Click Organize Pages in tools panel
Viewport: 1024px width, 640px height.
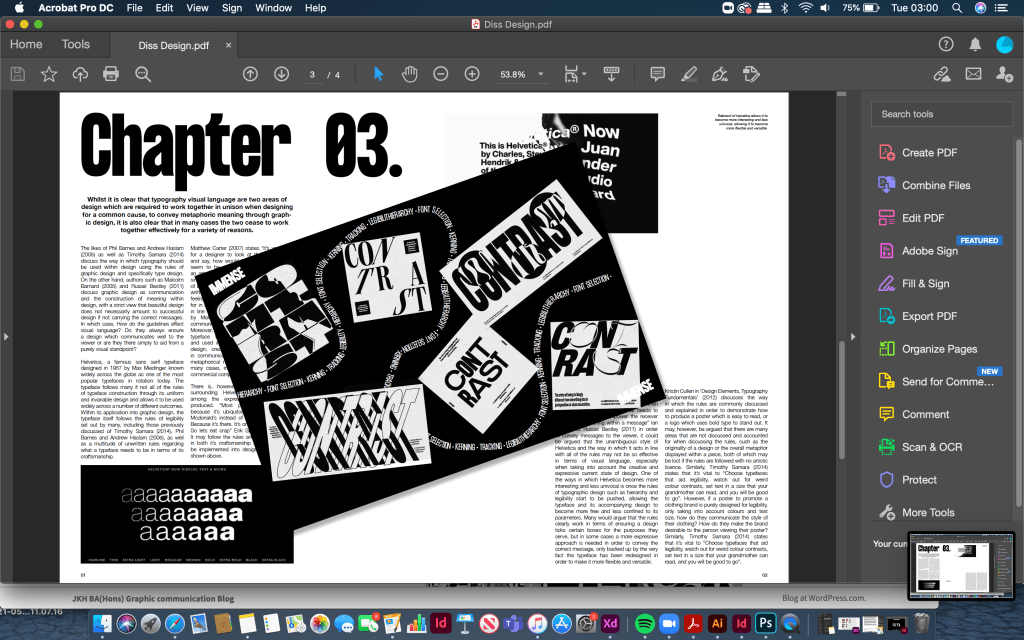(938, 349)
